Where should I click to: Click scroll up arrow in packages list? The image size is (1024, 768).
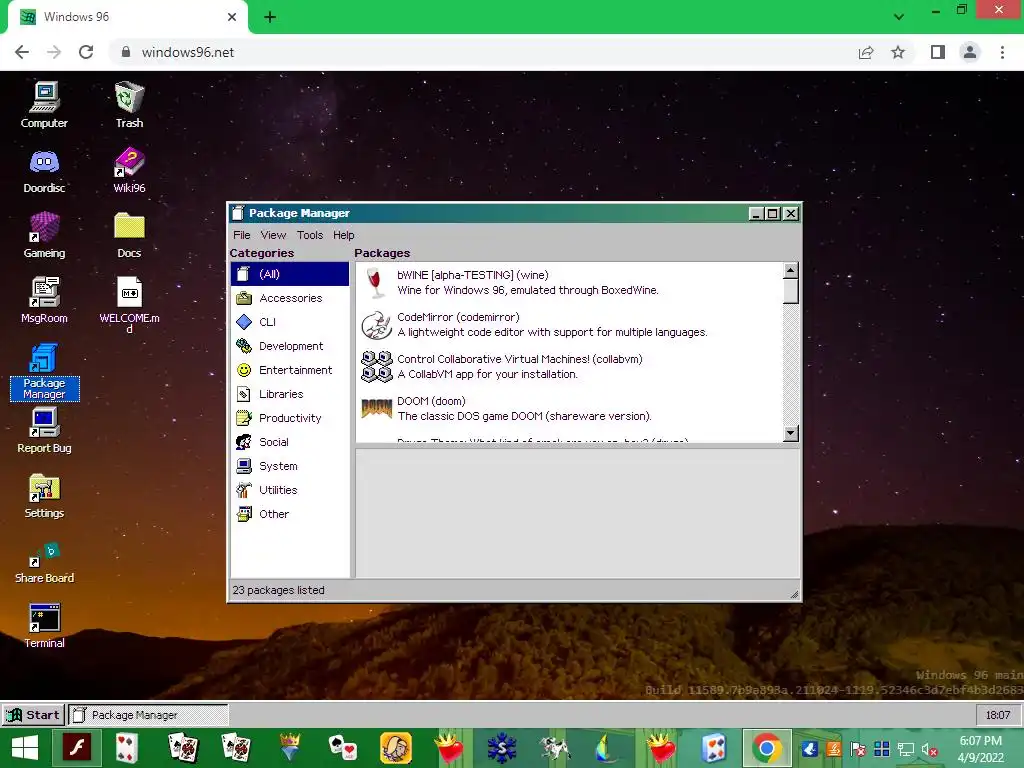[x=790, y=270]
